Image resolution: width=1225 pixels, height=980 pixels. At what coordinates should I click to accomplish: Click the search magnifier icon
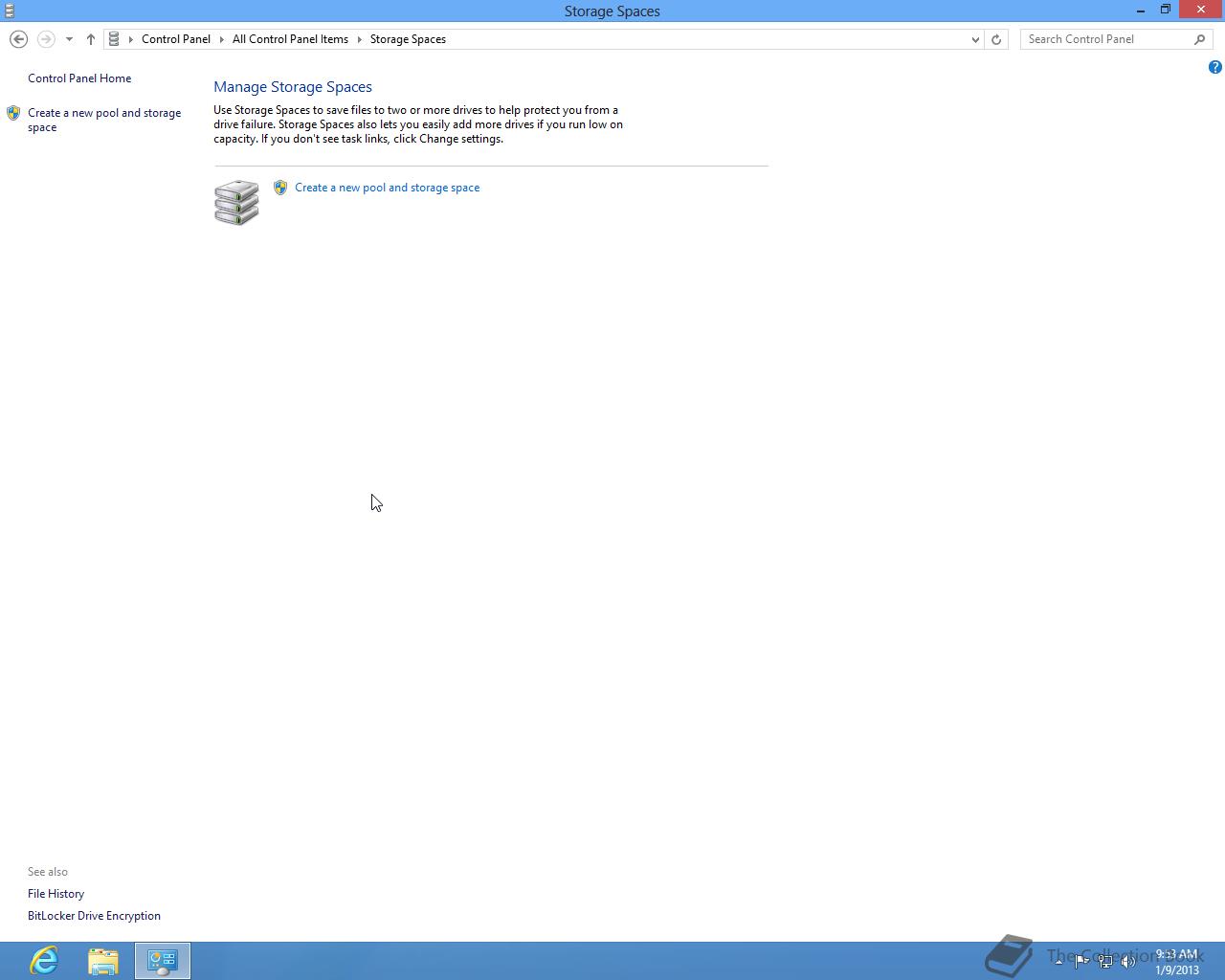[x=1200, y=39]
